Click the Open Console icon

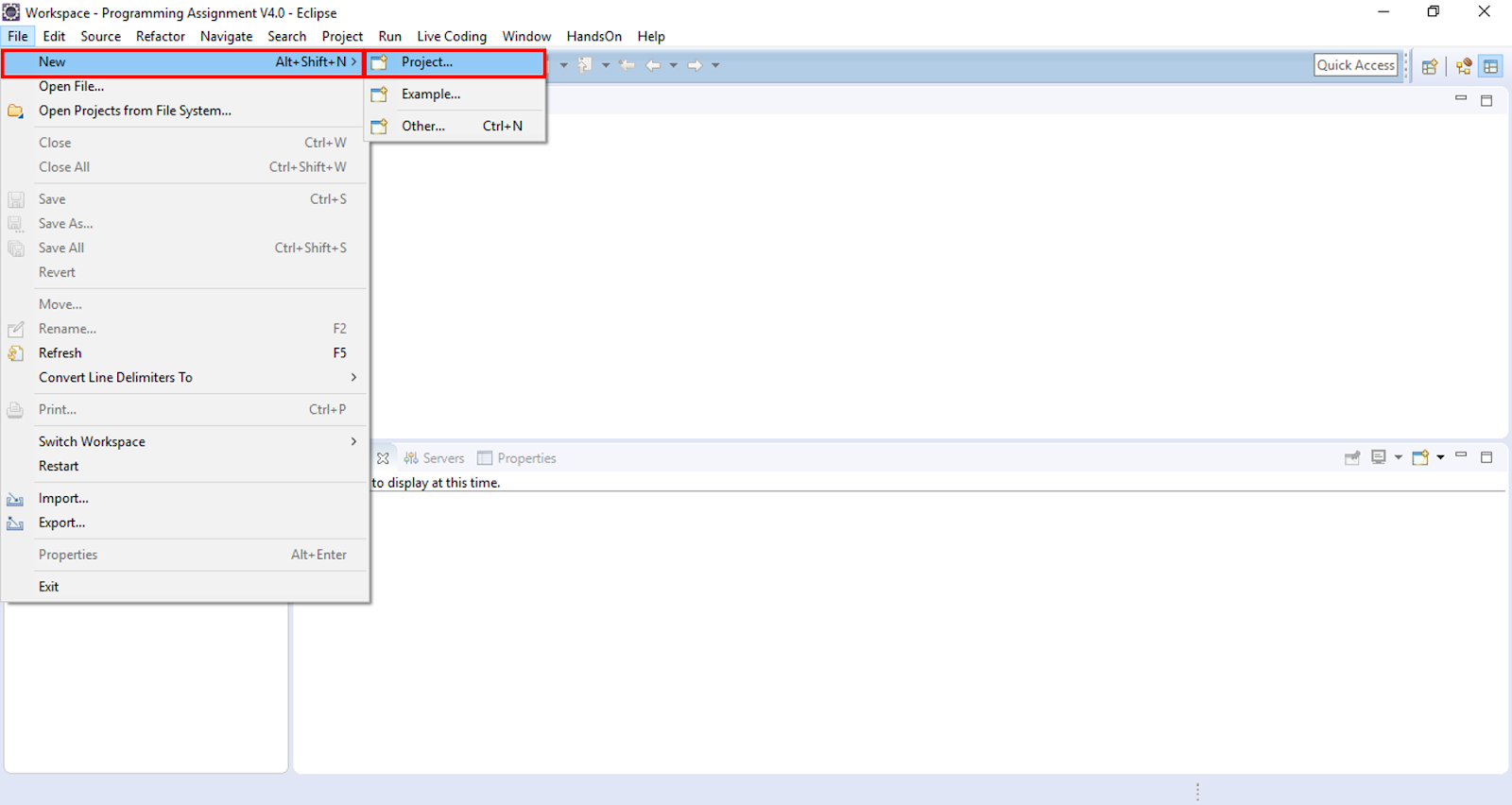coord(1420,457)
